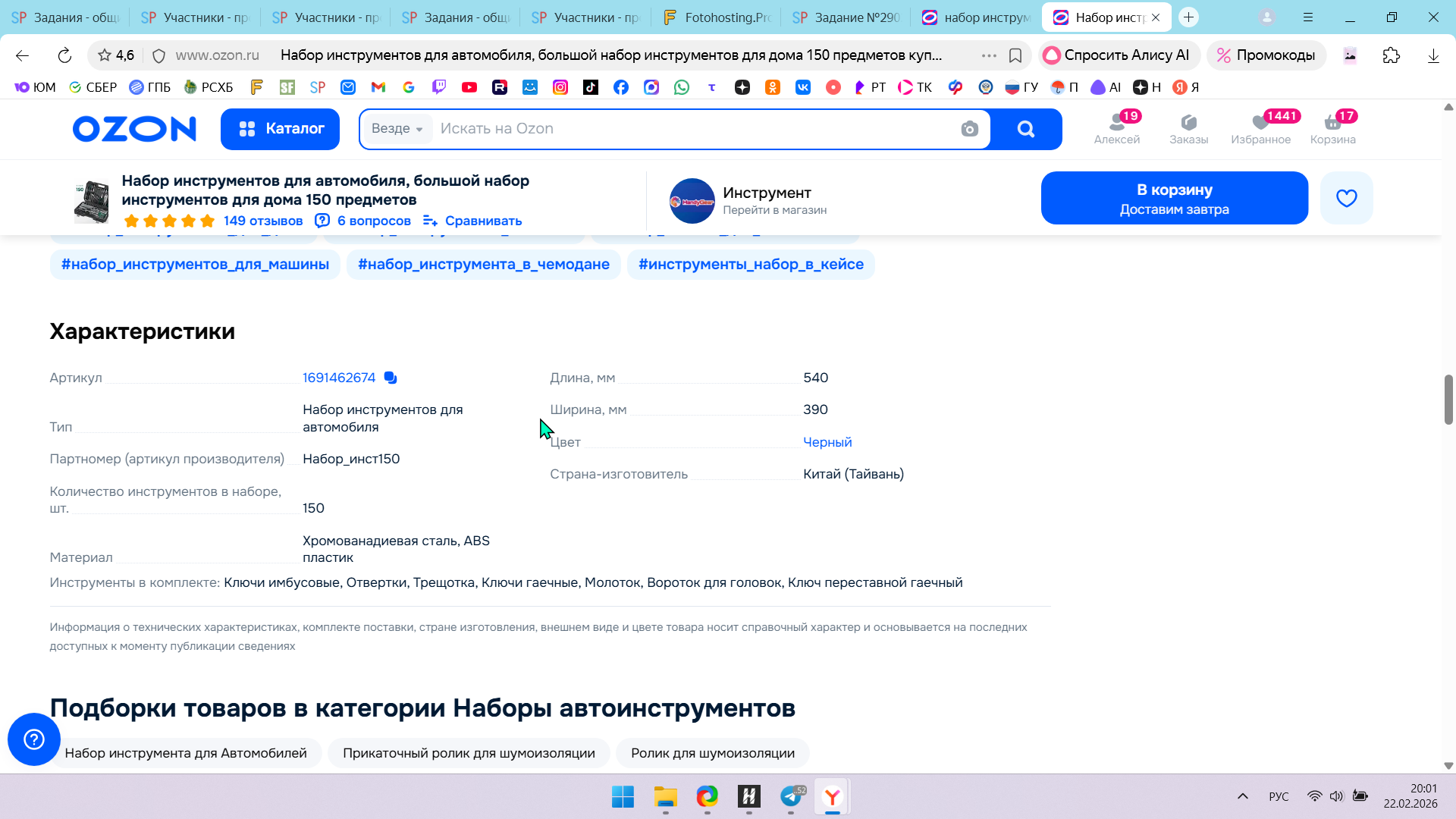Click the page vertical scrollbar thumb
The height and width of the screenshot is (819, 1456).
tap(1448, 399)
